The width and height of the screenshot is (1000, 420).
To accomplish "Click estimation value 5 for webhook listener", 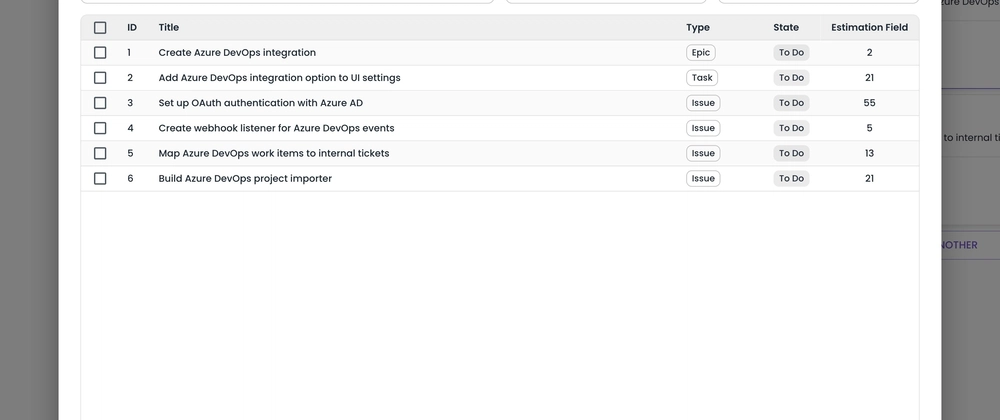I will click(x=869, y=128).
